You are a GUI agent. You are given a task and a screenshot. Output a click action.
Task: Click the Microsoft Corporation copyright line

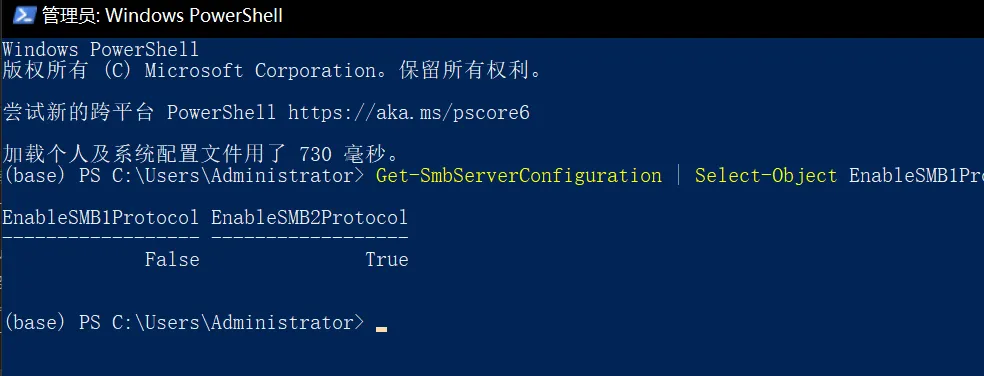(272, 71)
